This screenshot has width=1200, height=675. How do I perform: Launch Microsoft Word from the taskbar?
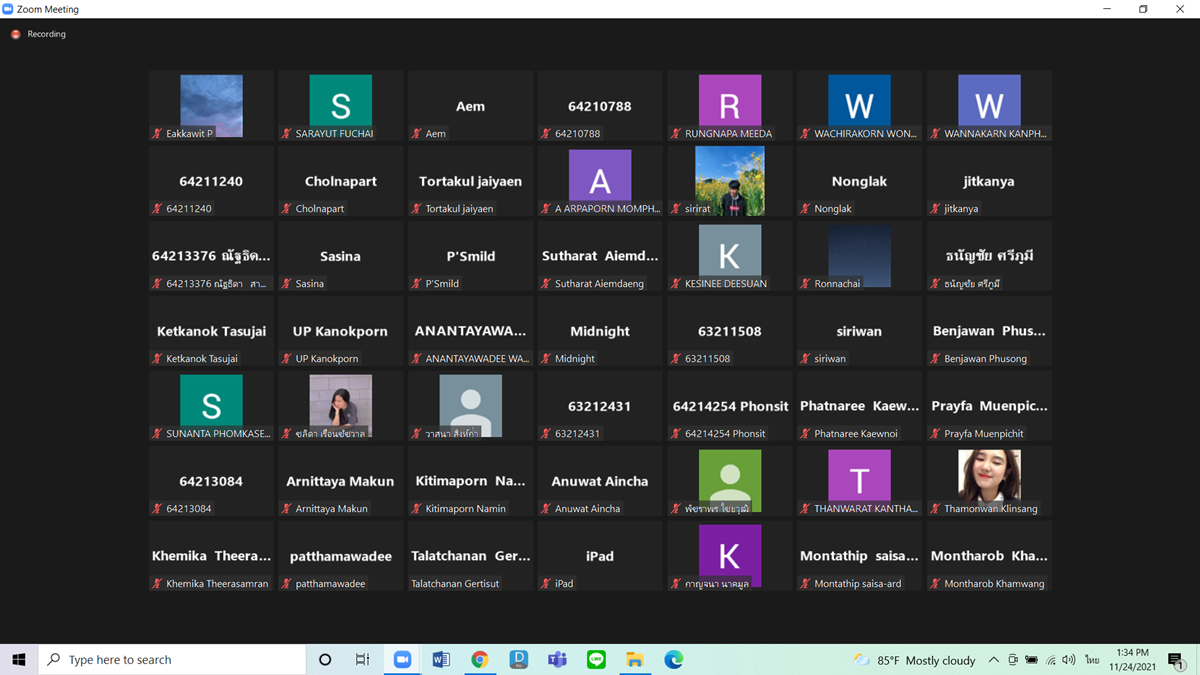[441, 660]
